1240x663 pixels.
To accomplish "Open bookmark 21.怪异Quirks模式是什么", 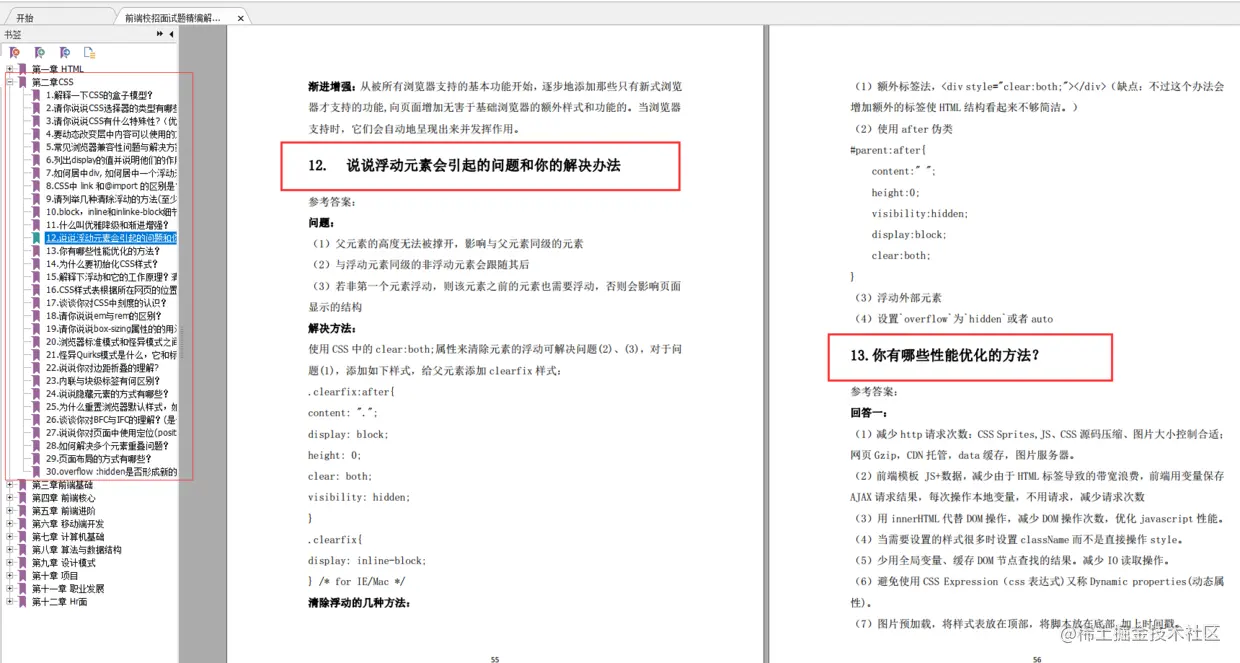I will point(112,354).
